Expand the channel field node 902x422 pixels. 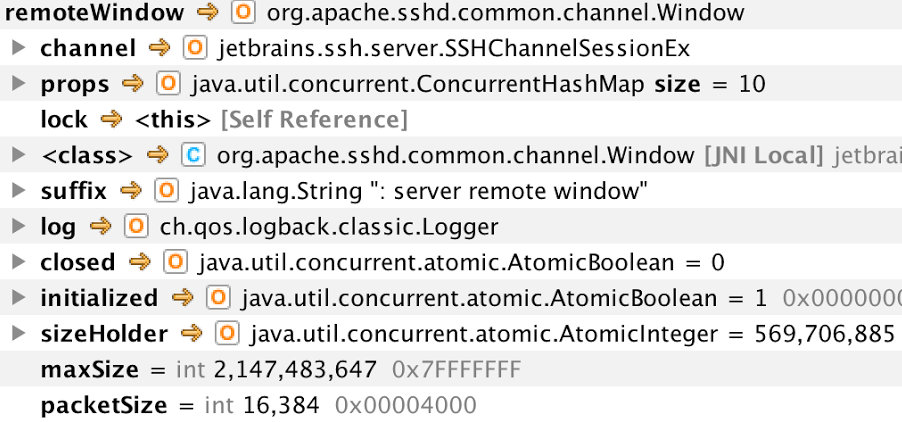[x=18, y=48]
